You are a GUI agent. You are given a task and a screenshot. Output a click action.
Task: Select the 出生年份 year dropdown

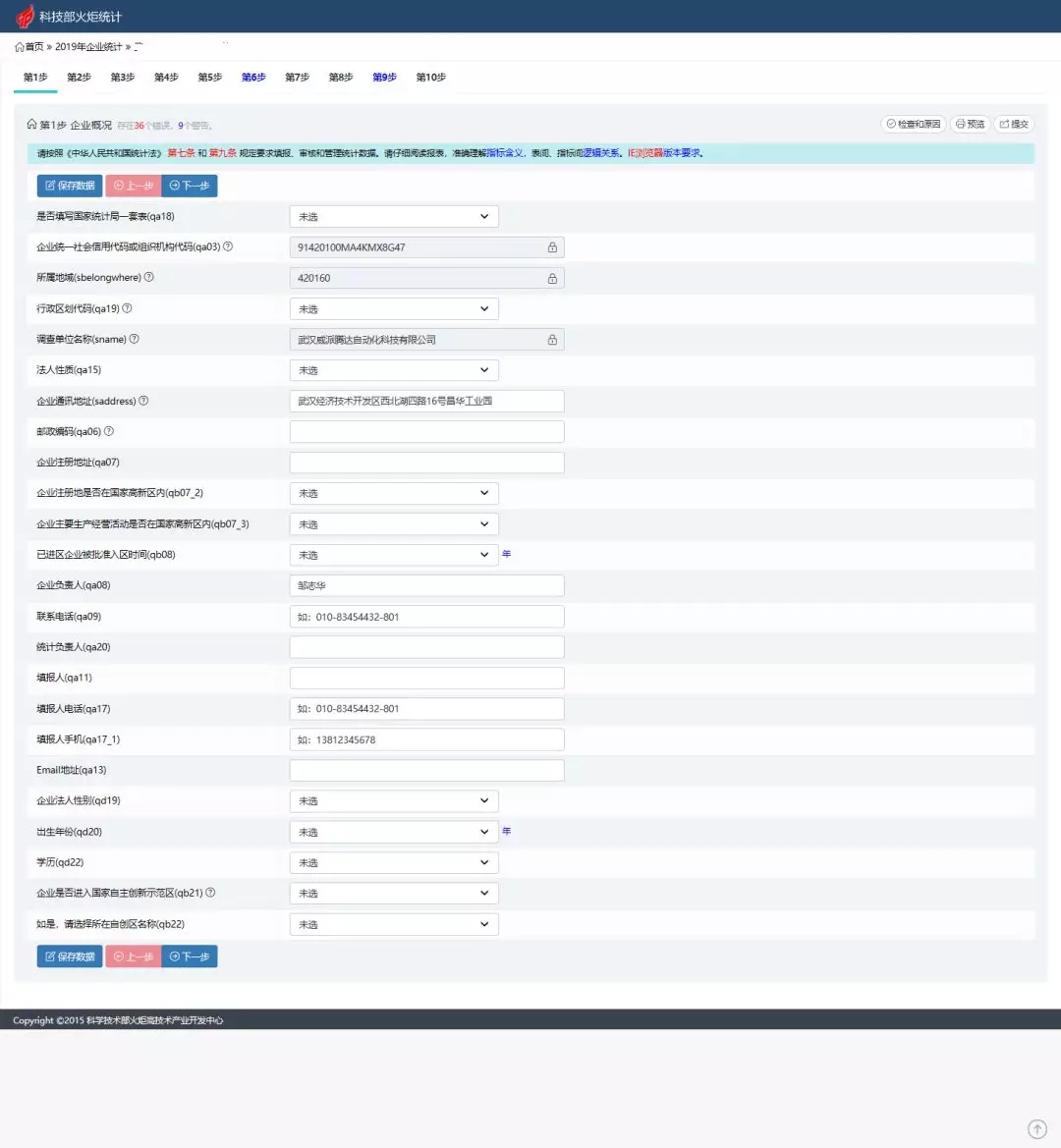click(x=394, y=832)
